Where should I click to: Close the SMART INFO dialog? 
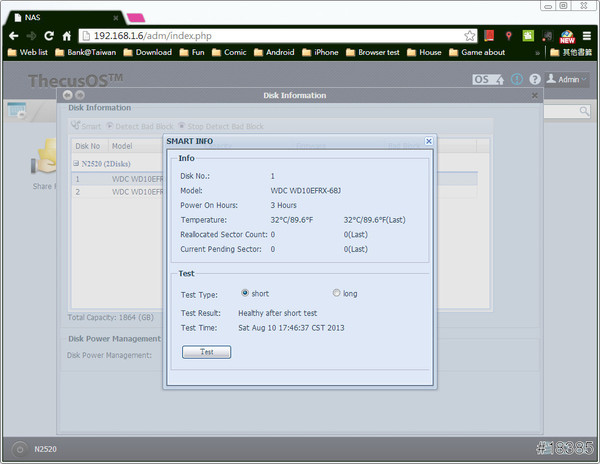tap(429, 142)
